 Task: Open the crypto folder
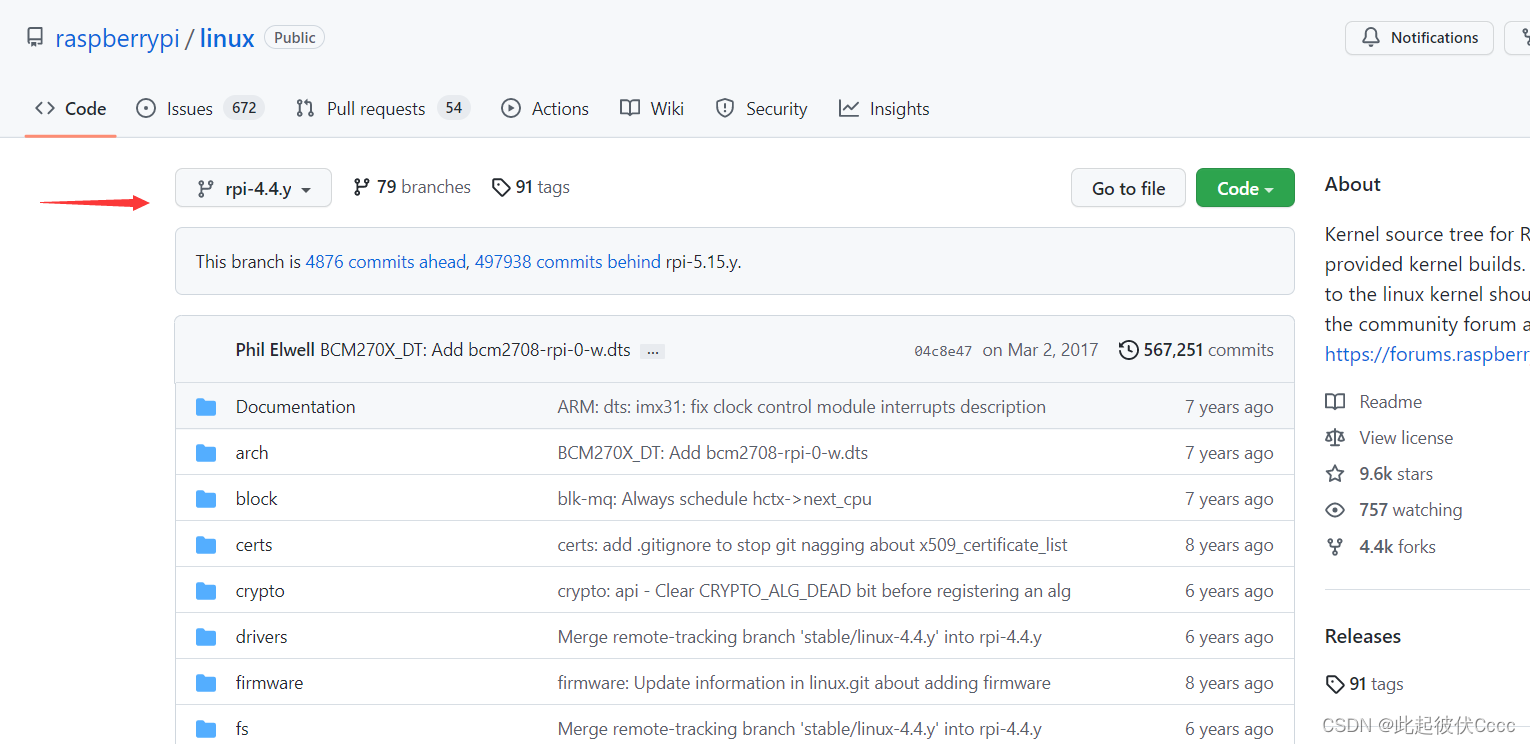[x=260, y=591]
